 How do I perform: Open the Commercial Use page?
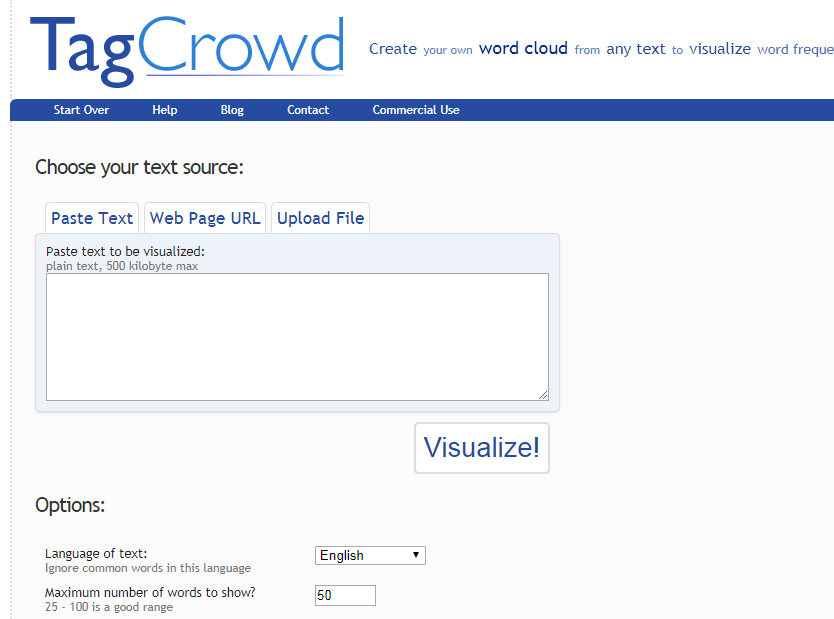pos(415,110)
